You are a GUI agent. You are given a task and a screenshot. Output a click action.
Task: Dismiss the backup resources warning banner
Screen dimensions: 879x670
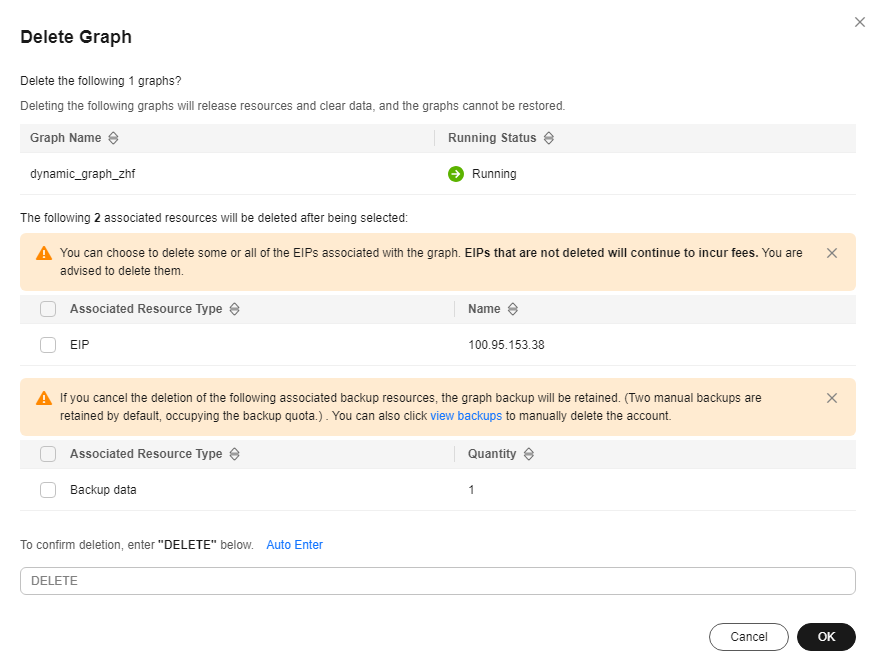832,398
